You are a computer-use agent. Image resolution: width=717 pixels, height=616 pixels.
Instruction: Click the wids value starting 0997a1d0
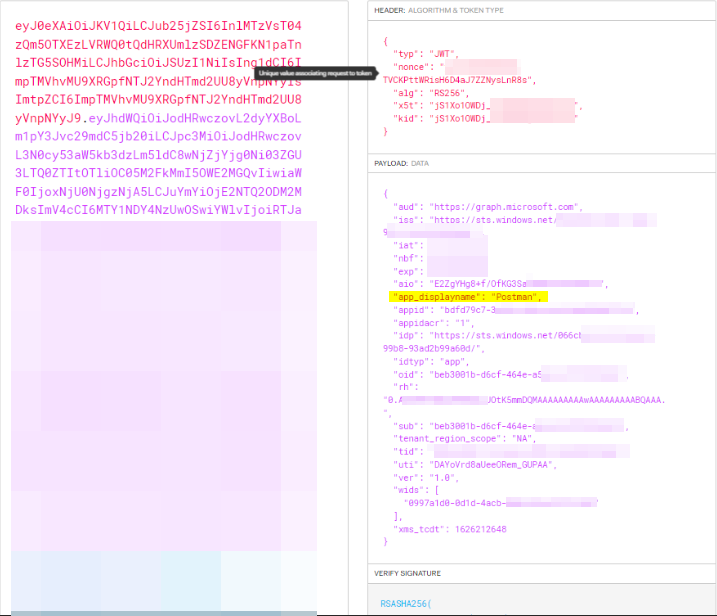(x=501, y=503)
